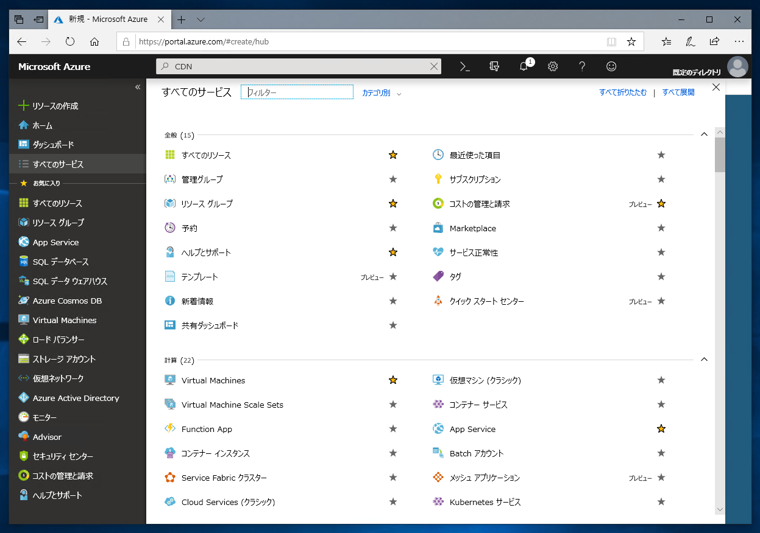This screenshot has width=760, height=533.
Task: Open クイック スタート センター
Action: point(487,301)
